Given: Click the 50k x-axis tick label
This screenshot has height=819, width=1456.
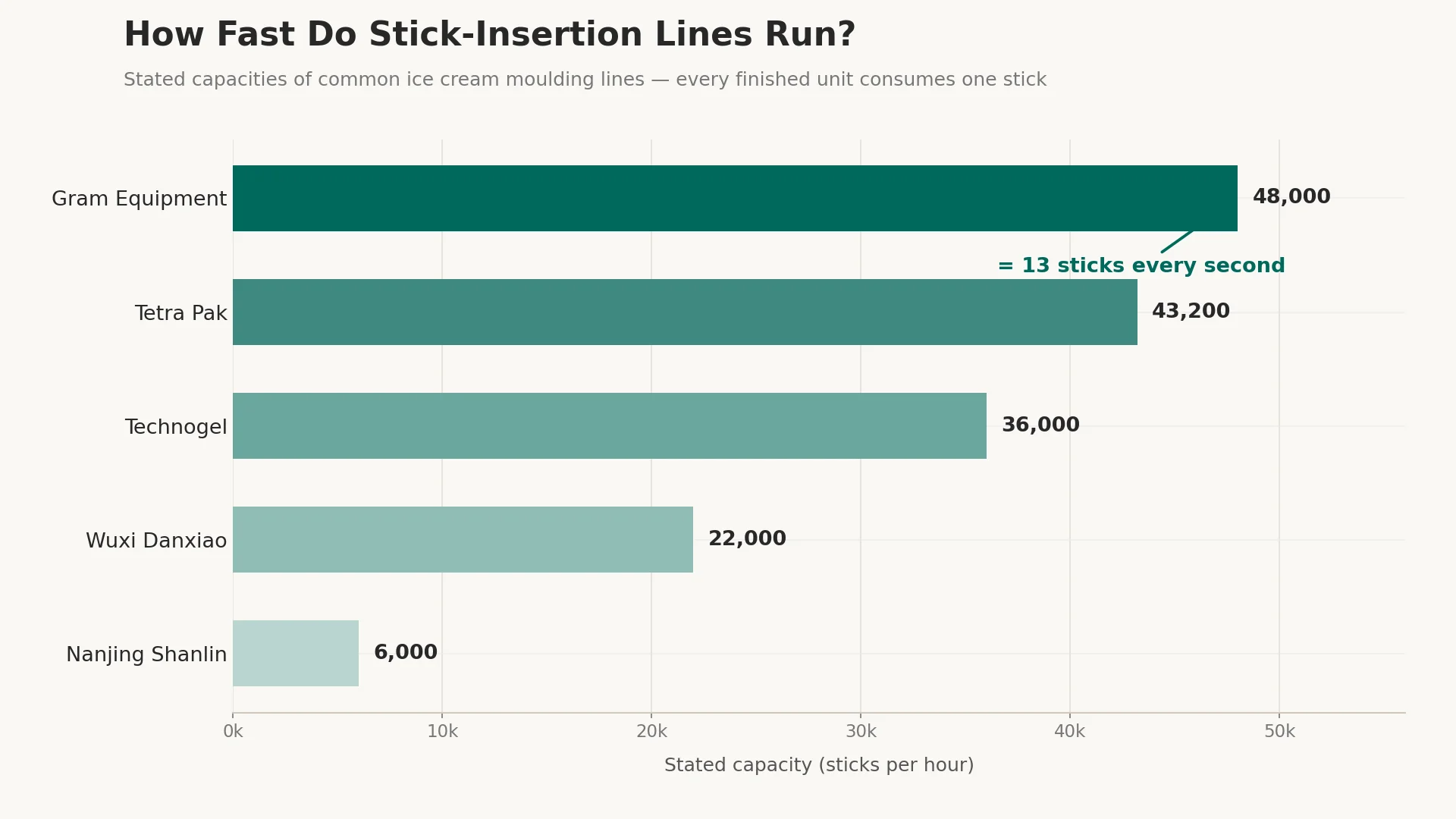Looking at the screenshot, I should click(1279, 732).
